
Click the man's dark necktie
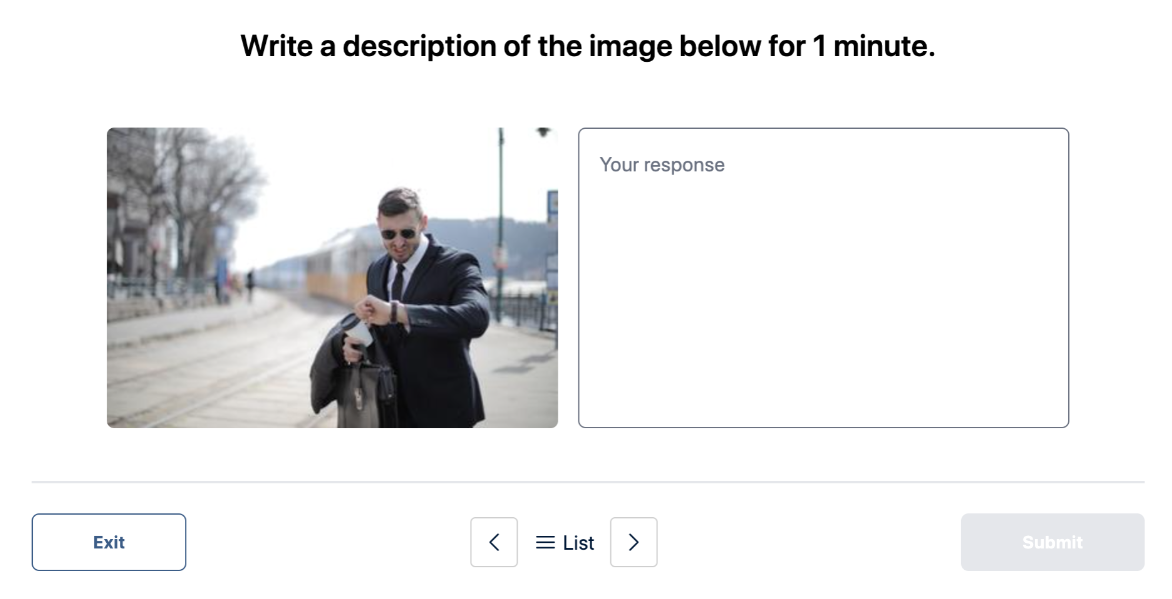click(397, 283)
